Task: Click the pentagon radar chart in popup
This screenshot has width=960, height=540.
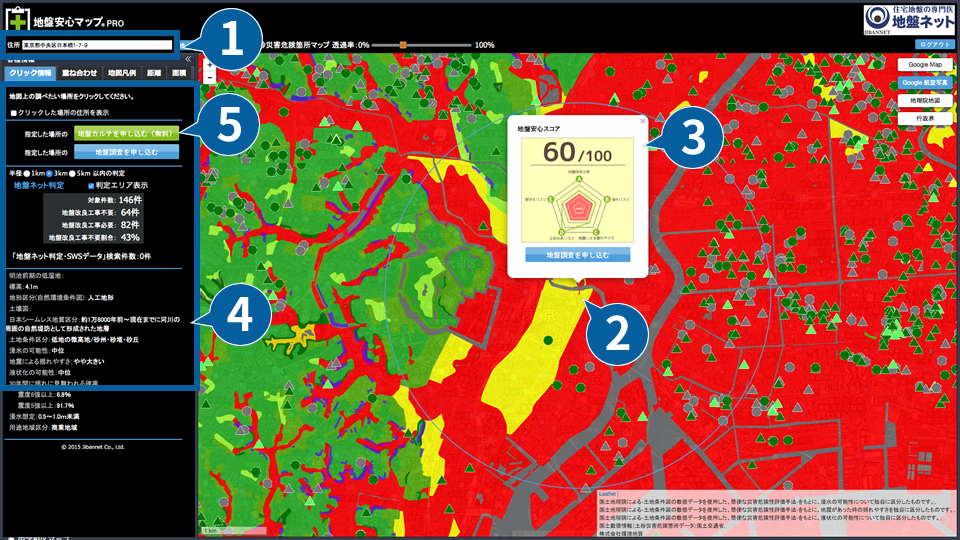Action: point(578,208)
